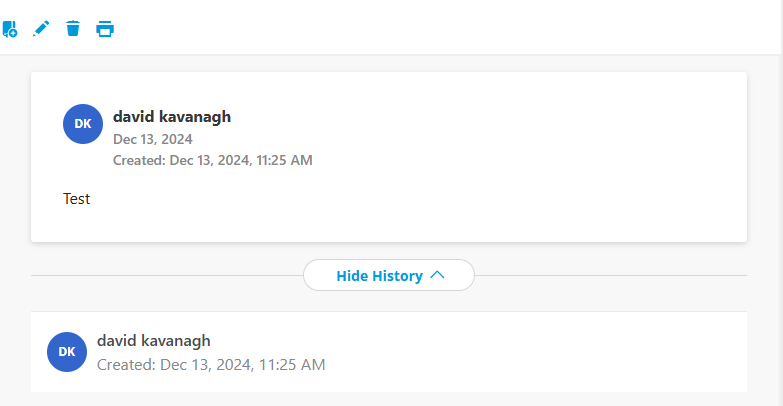783x406 pixels.
Task: Print the note with the printer icon
Action: coord(105,29)
